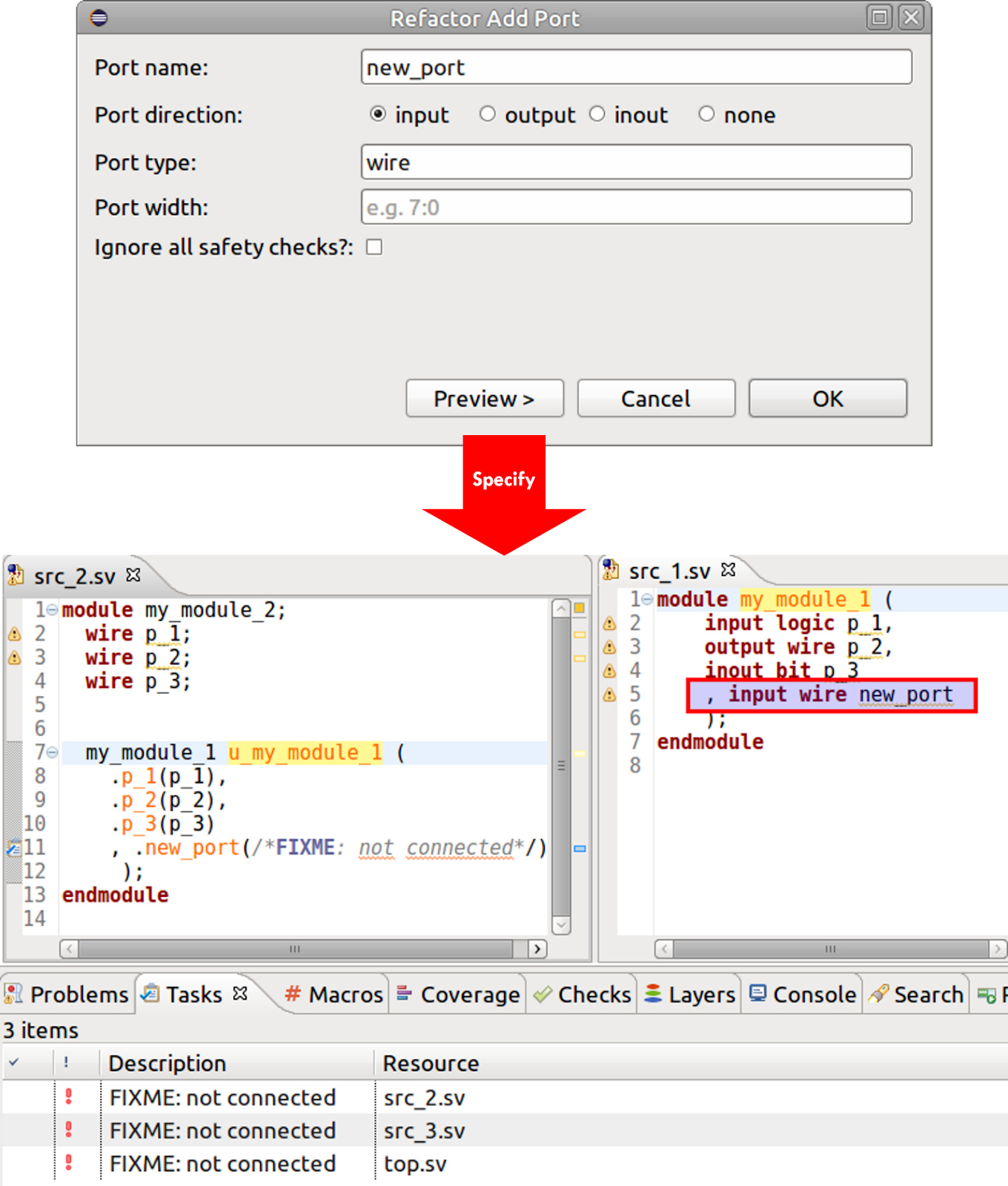Open the Console tab

click(803, 994)
